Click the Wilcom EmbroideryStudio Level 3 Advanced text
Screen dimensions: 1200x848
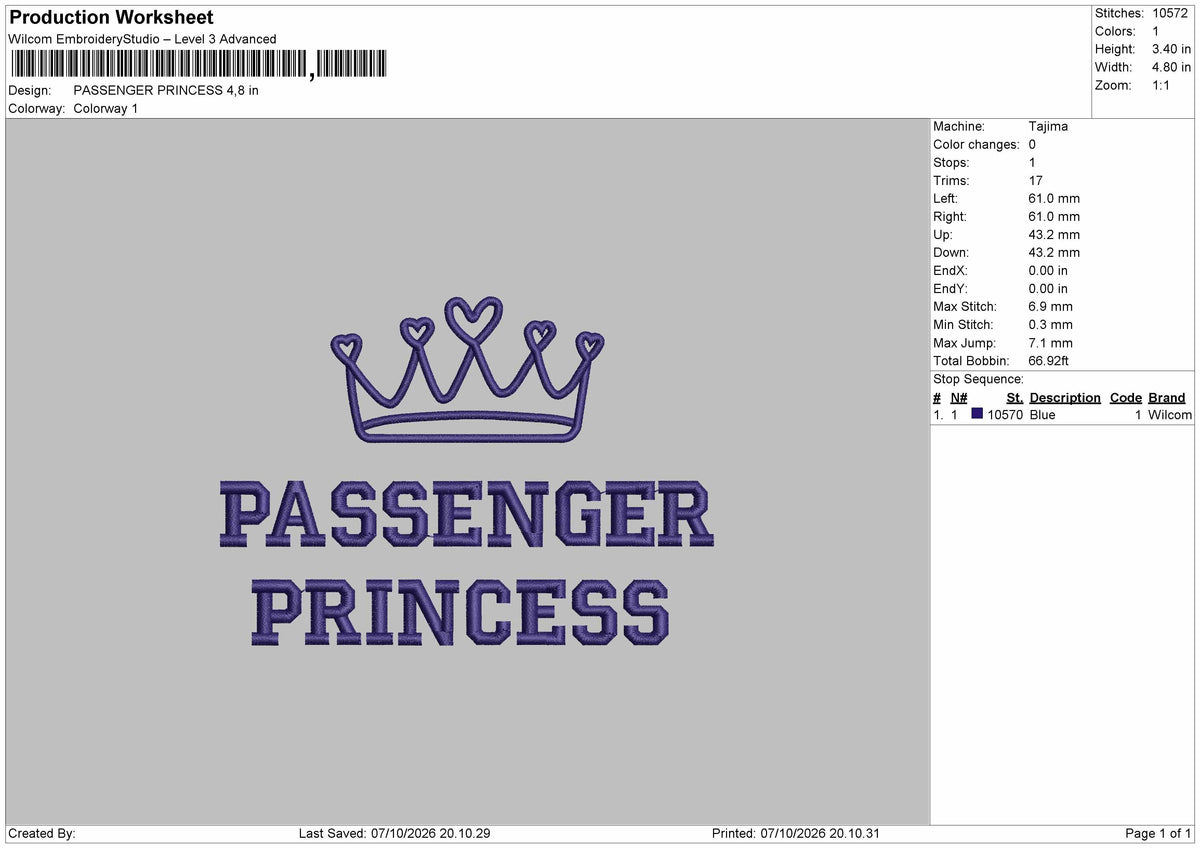(x=142, y=39)
